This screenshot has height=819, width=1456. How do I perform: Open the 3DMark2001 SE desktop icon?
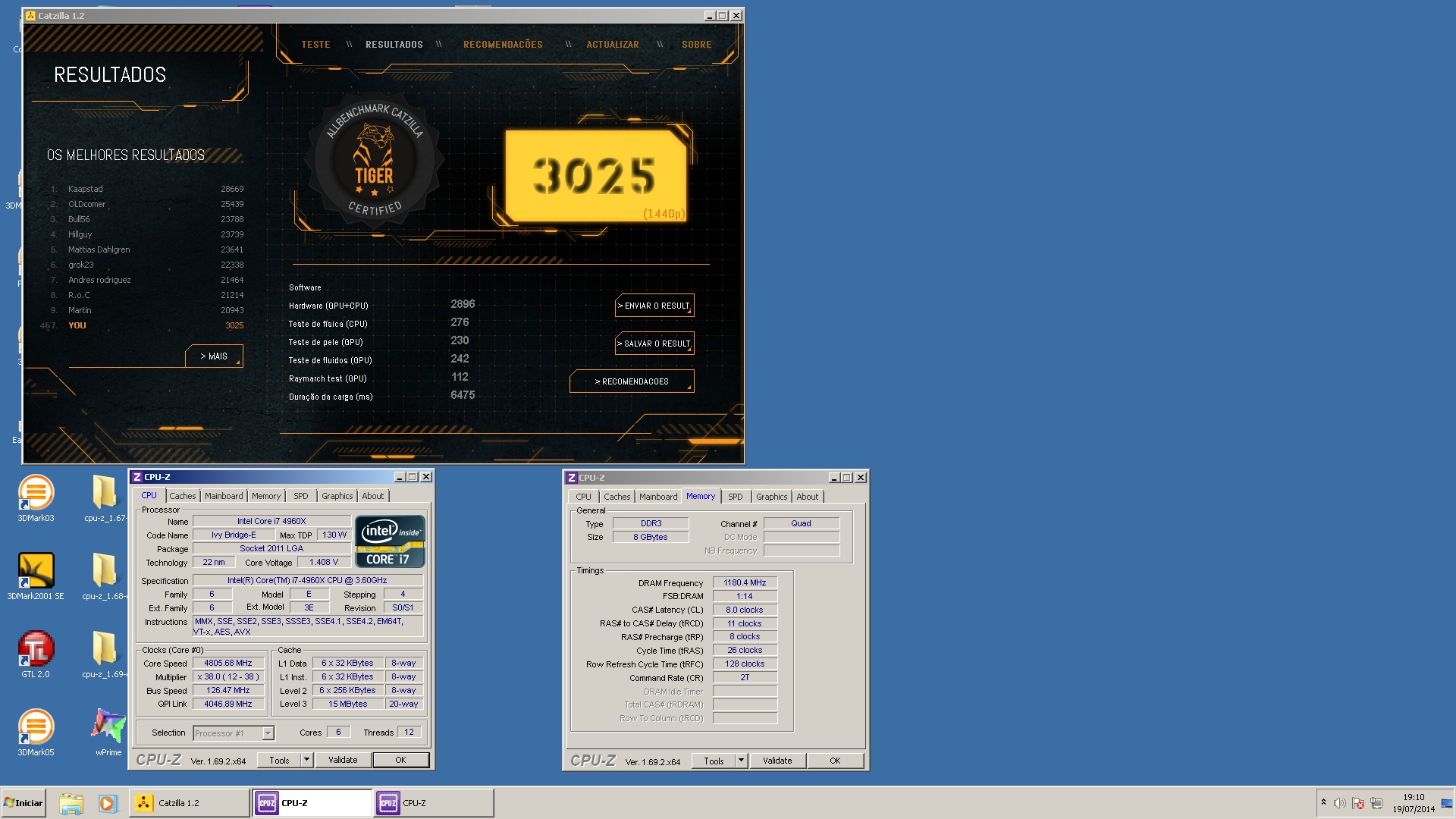36,575
